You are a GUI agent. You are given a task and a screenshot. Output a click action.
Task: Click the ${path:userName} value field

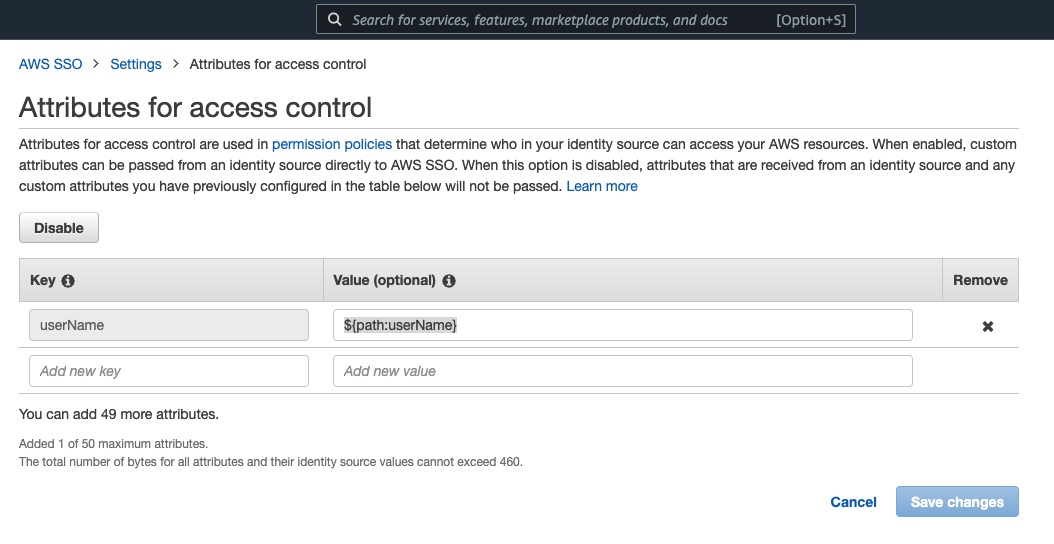622,325
